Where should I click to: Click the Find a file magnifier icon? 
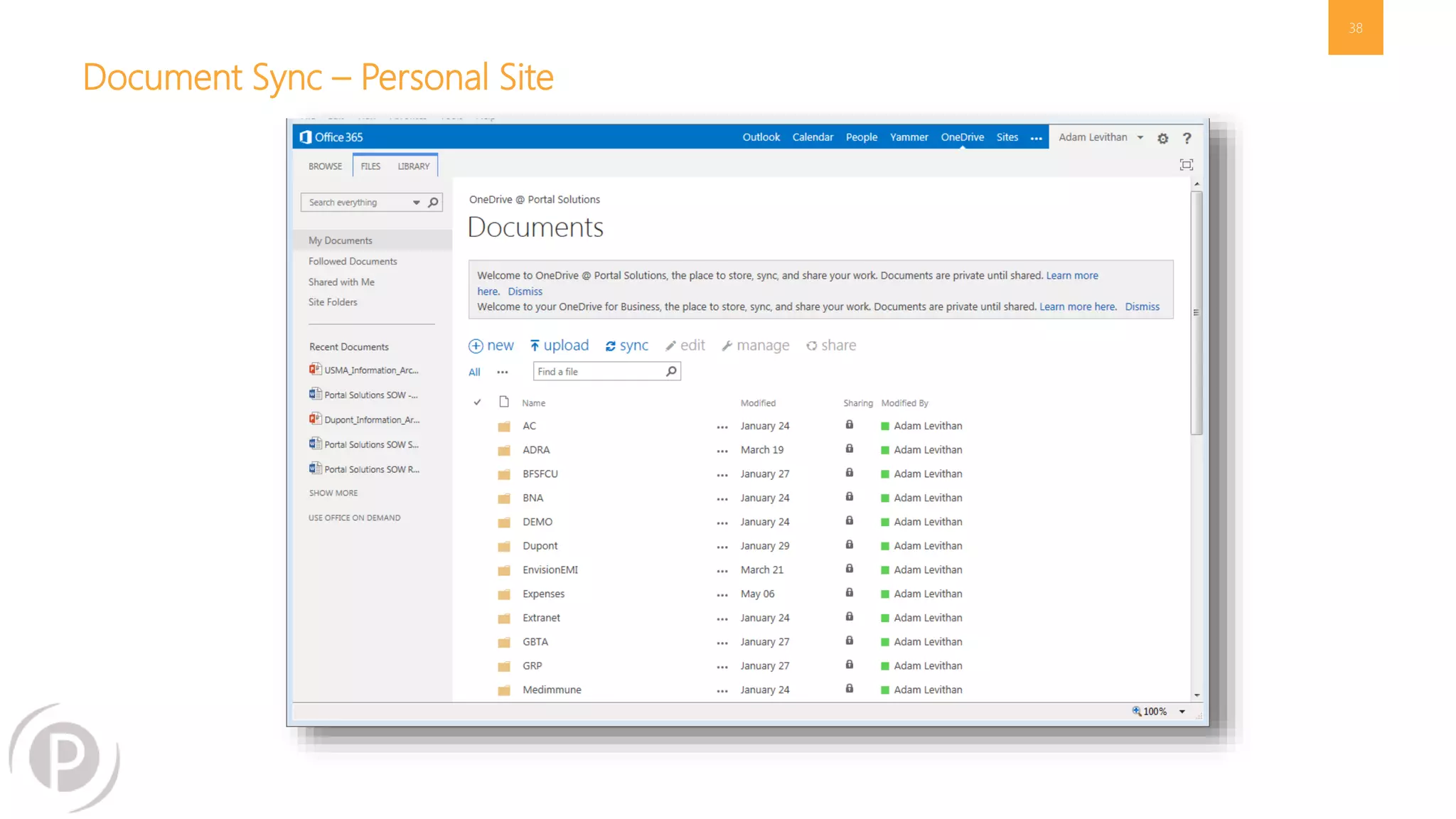[671, 371]
